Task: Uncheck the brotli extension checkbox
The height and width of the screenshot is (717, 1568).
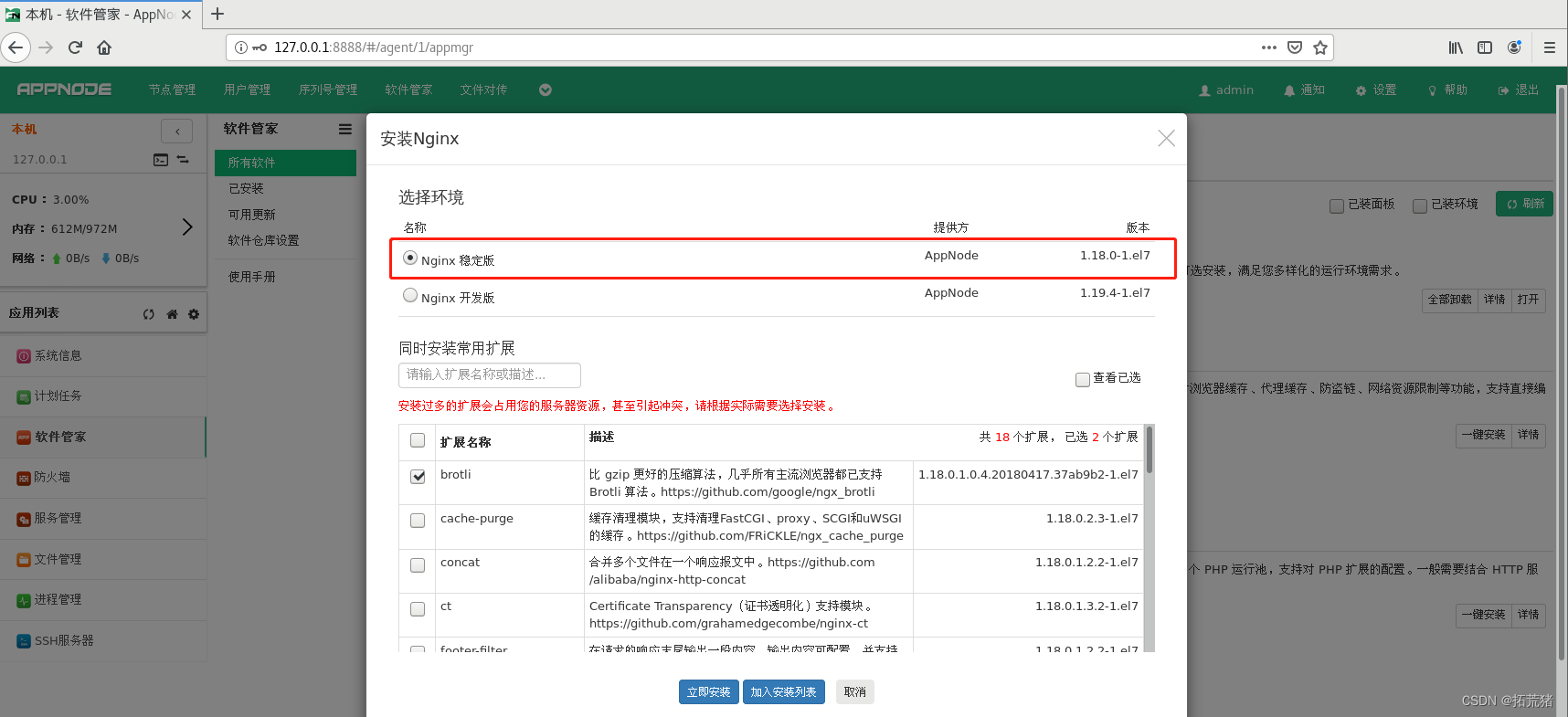Action: click(418, 477)
